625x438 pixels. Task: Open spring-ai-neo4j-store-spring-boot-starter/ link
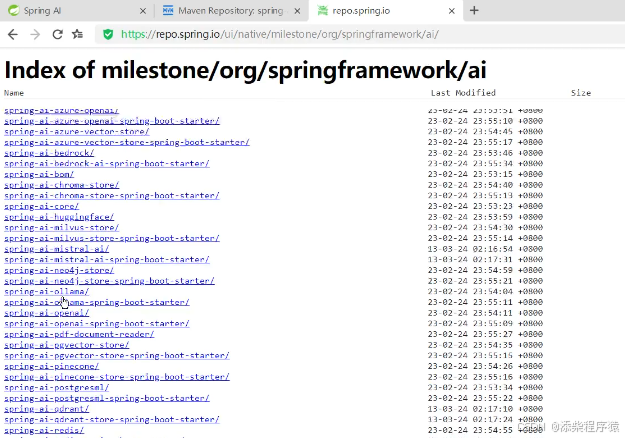tap(109, 281)
